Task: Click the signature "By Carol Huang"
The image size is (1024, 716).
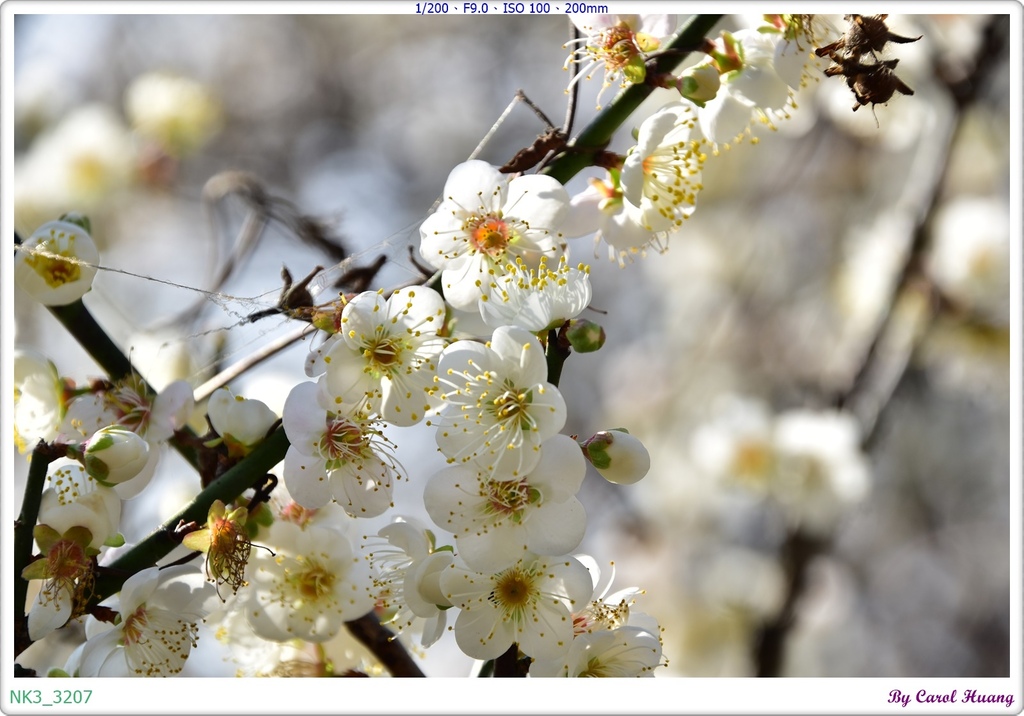Action: point(950,697)
